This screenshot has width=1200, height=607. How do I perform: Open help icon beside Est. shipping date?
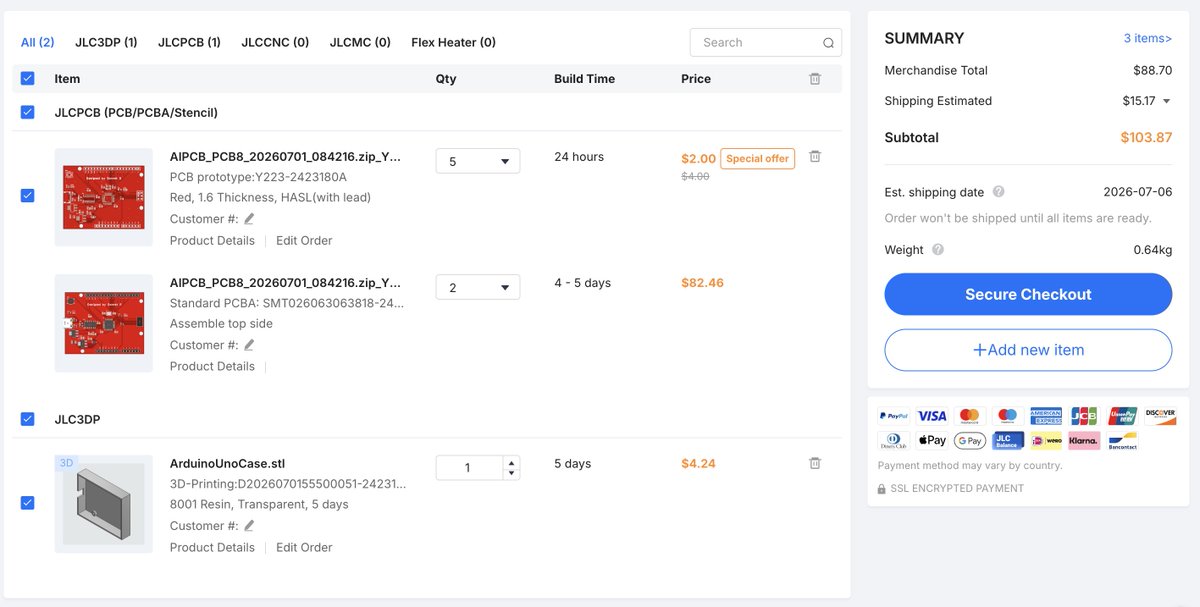pyautogui.click(x=998, y=192)
